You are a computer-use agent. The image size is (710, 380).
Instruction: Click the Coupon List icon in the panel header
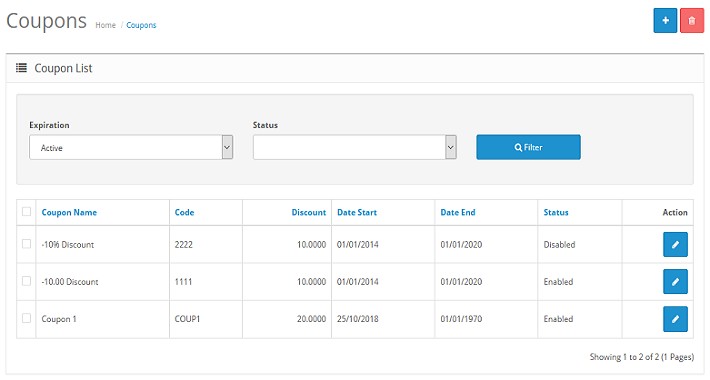pos(21,68)
